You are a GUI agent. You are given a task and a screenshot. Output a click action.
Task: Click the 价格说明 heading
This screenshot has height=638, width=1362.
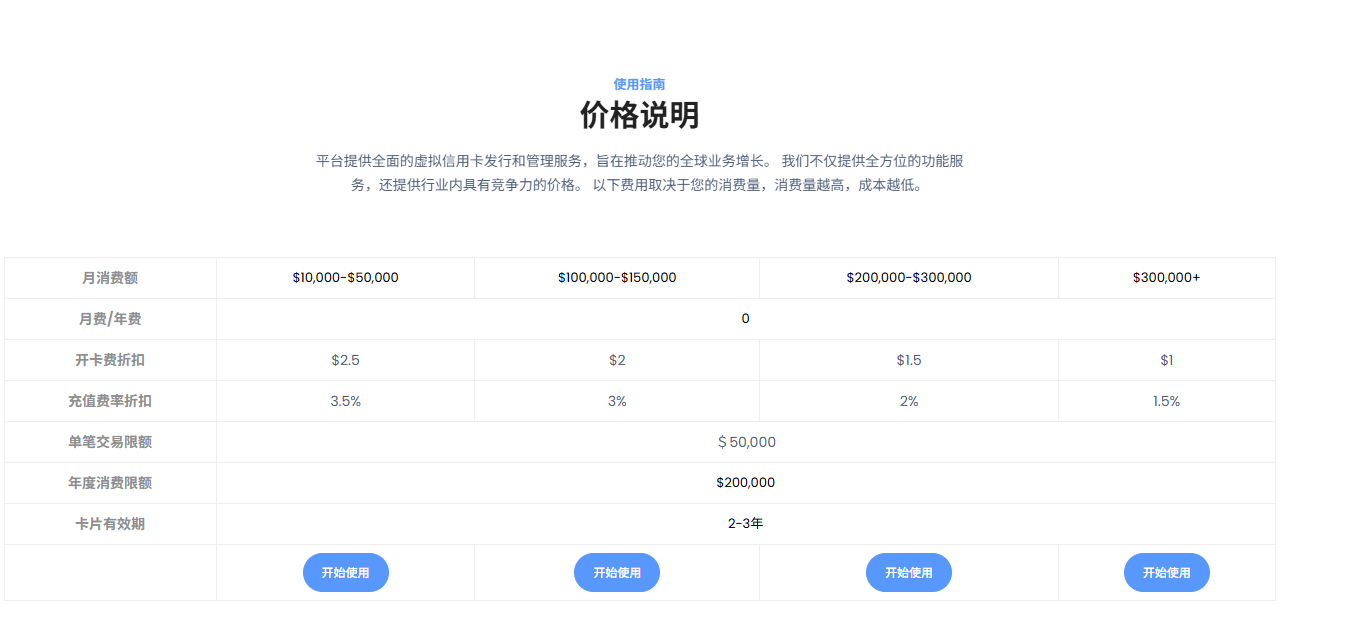[640, 115]
